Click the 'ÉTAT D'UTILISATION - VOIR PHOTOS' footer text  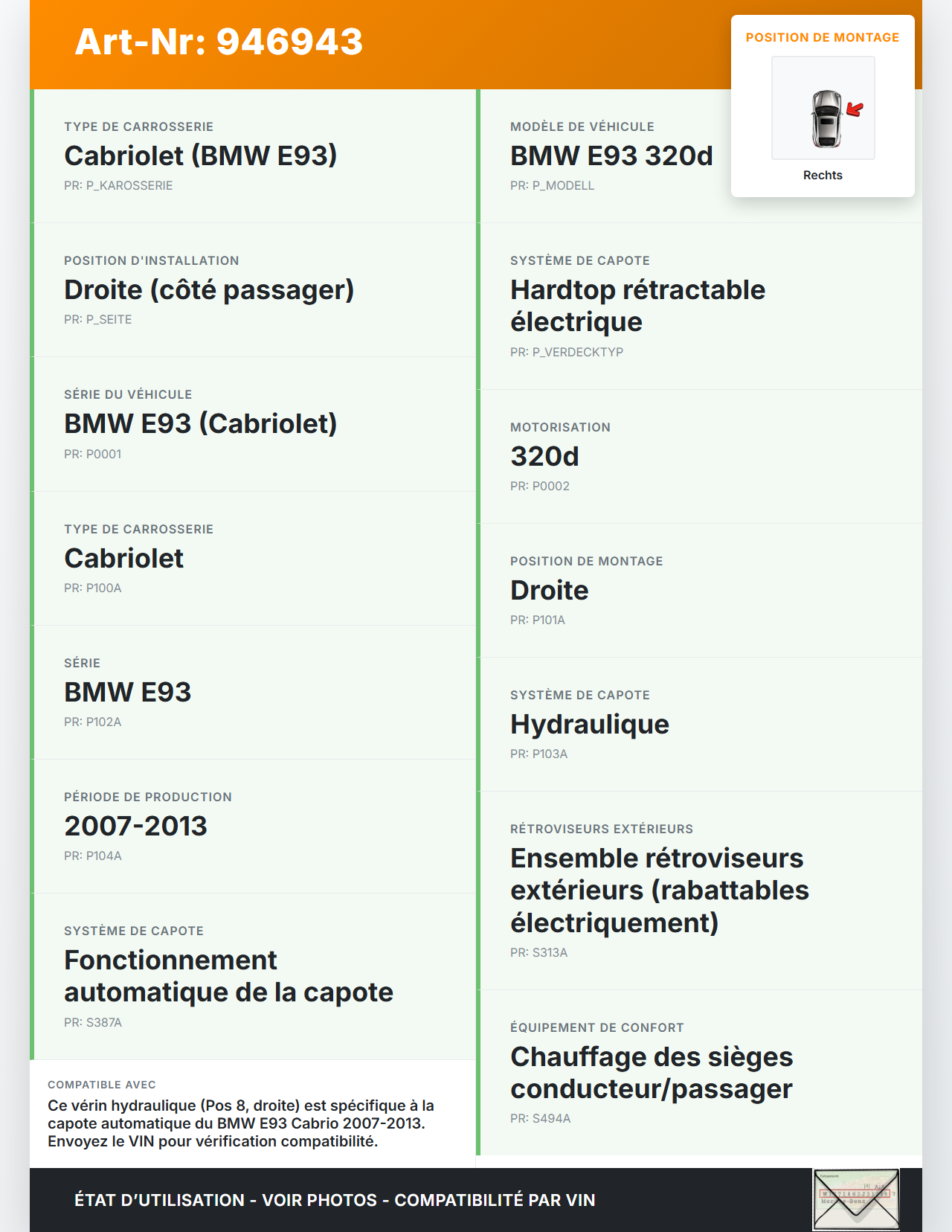coord(335,1200)
